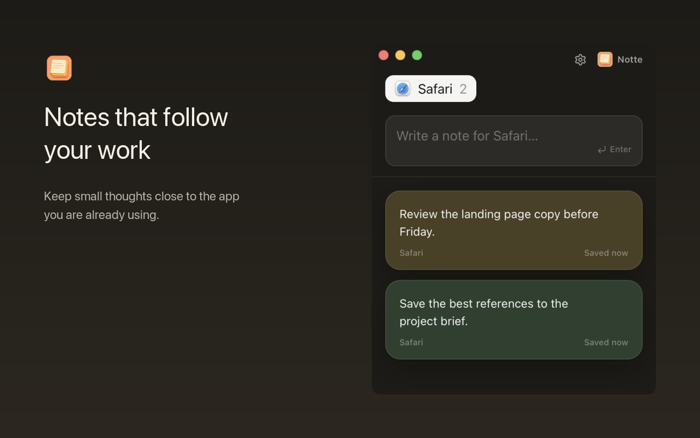Open the 'Save the best references' note
Screen dimensions: 700x438
514,320
